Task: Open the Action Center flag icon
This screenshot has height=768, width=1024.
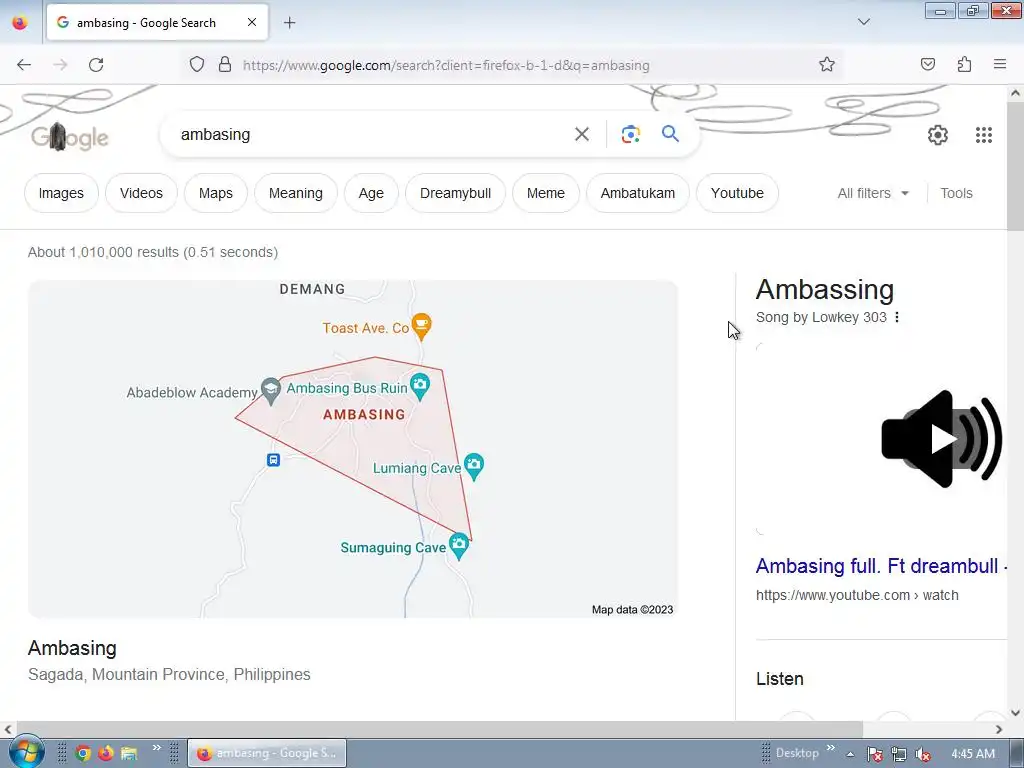Action: 874,754
